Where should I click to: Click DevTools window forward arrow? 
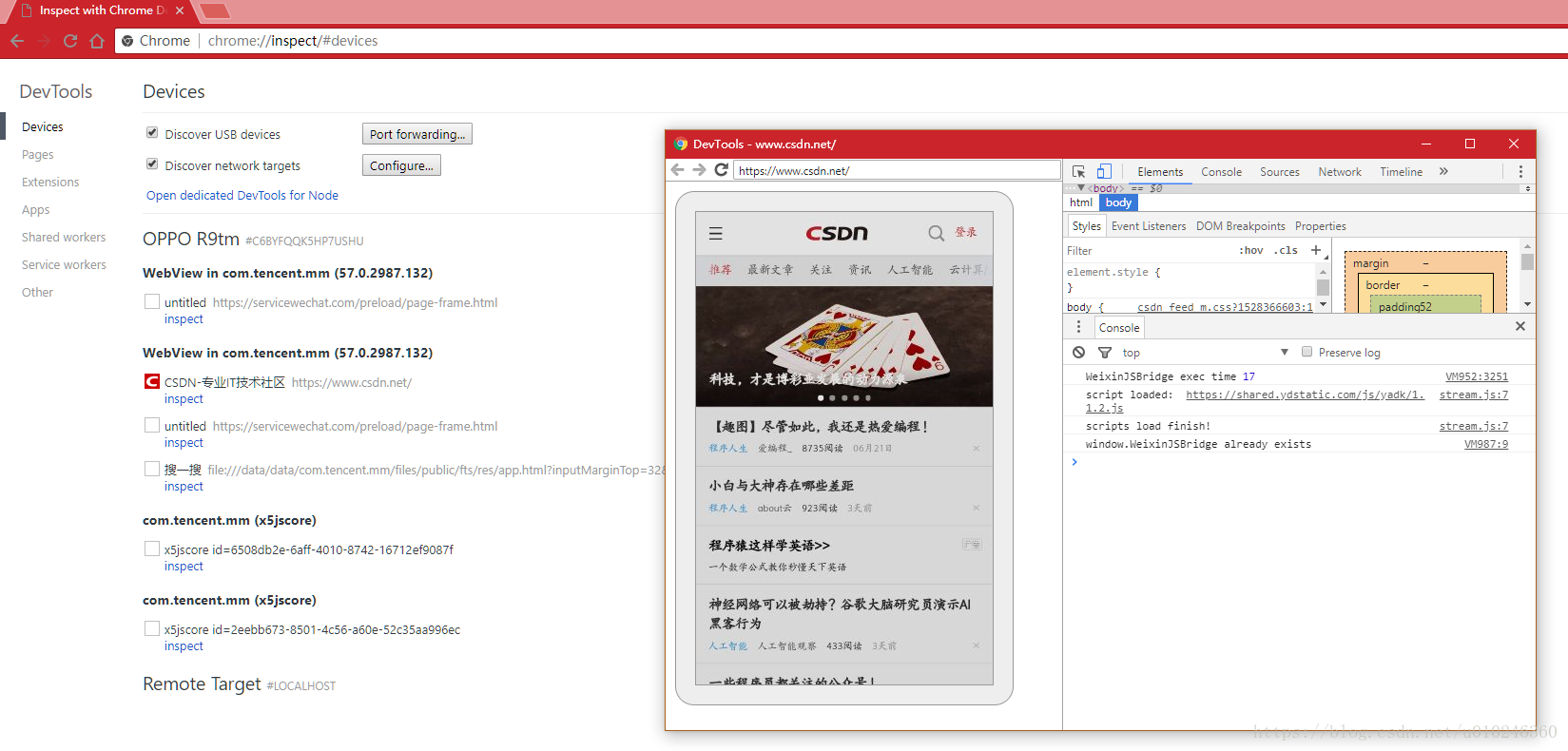[x=699, y=170]
